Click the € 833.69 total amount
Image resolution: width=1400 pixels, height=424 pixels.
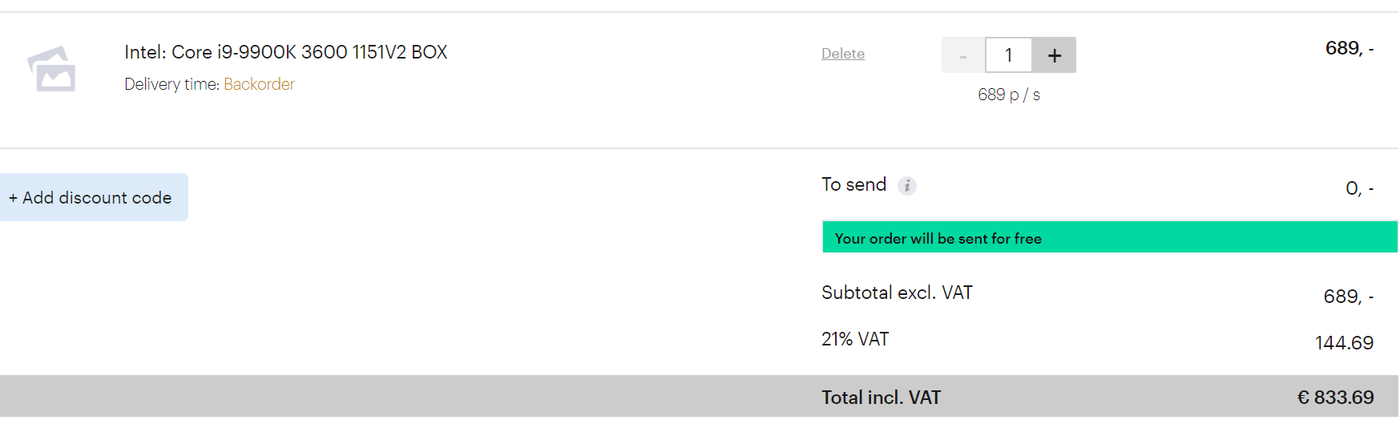tap(1335, 397)
